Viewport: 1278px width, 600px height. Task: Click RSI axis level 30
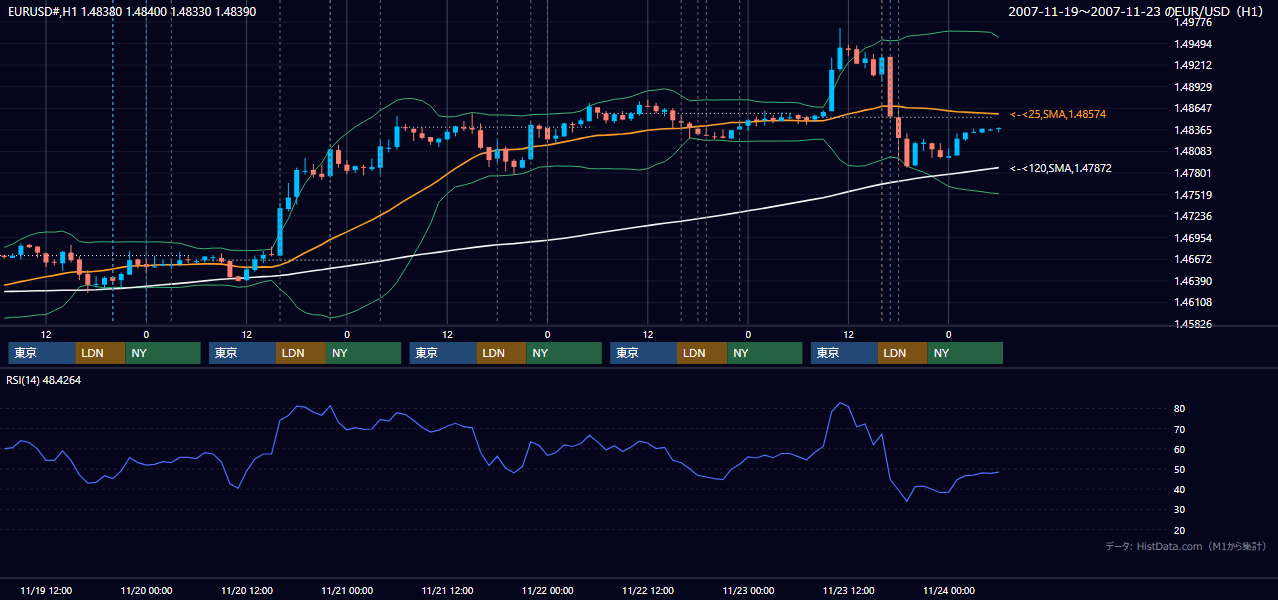[1180, 510]
